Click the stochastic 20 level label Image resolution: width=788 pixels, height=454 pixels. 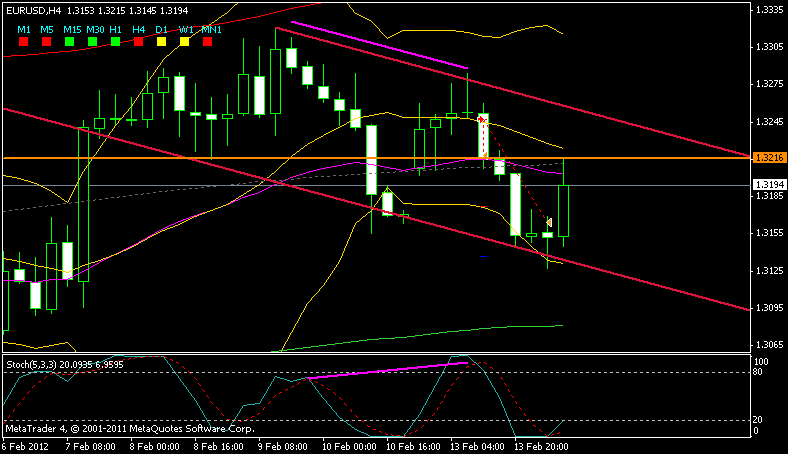tap(758, 420)
